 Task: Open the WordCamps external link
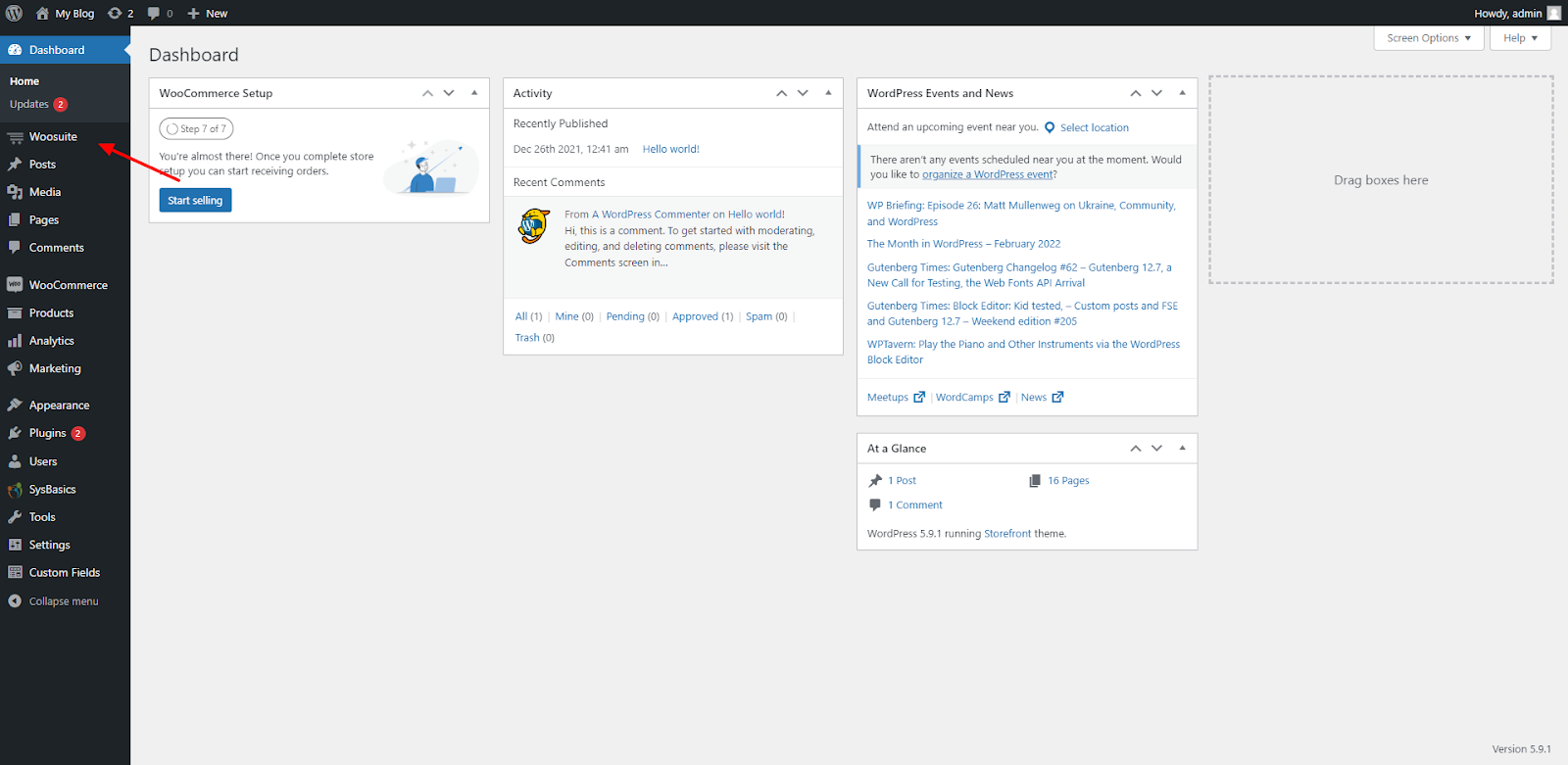[972, 398]
